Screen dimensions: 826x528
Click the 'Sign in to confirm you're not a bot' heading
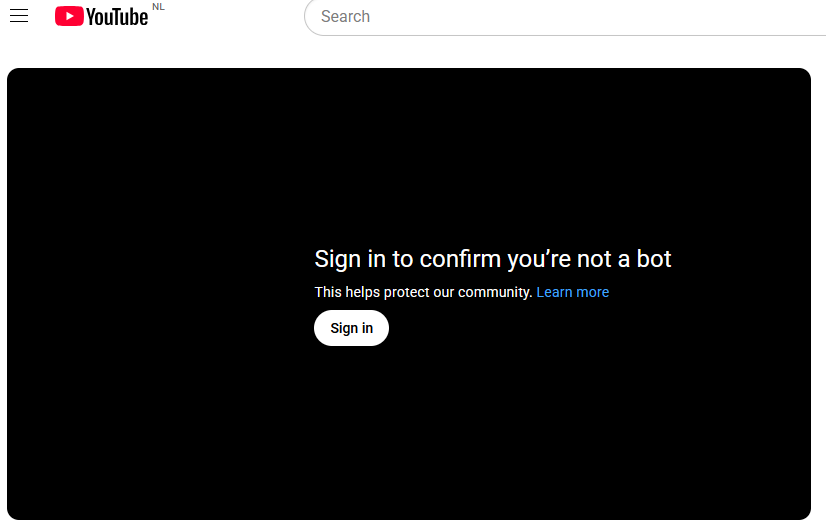[x=493, y=259]
